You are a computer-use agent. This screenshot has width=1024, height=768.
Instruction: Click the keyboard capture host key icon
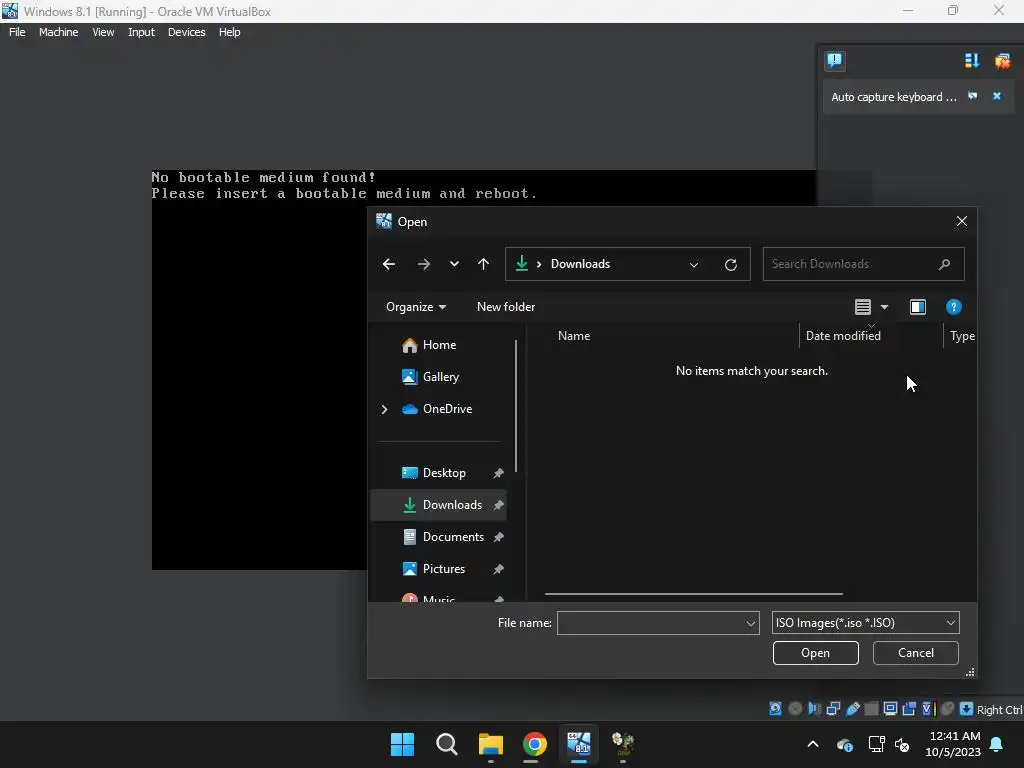[967, 709]
